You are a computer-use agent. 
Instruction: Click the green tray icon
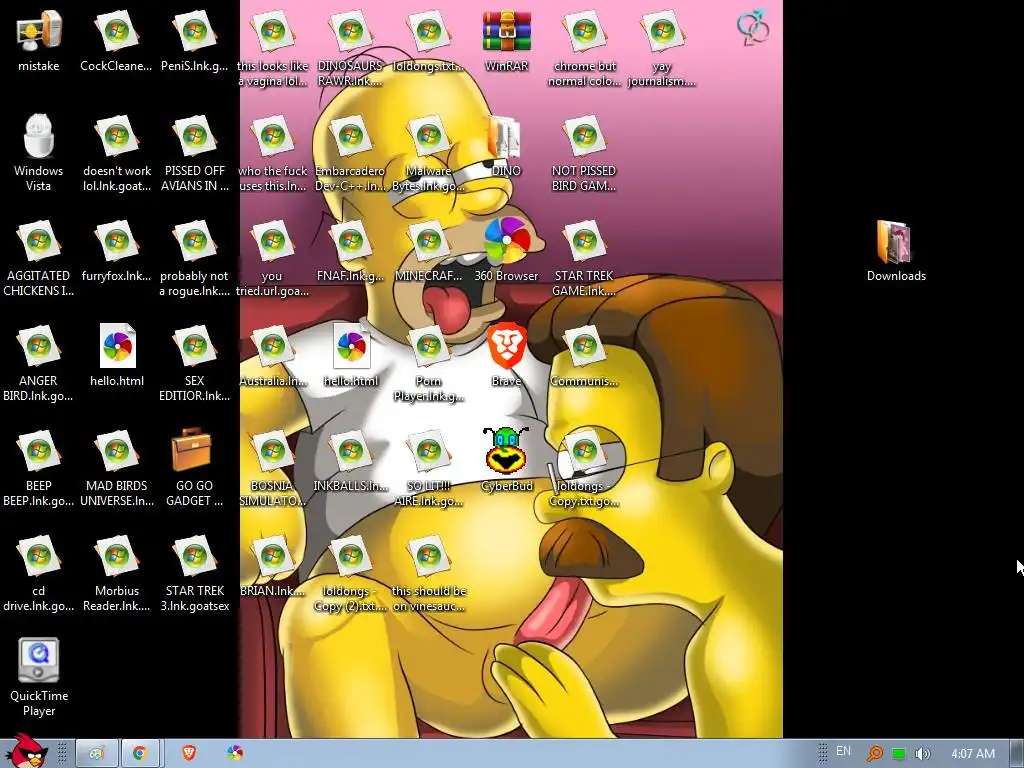pyautogui.click(x=899, y=754)
